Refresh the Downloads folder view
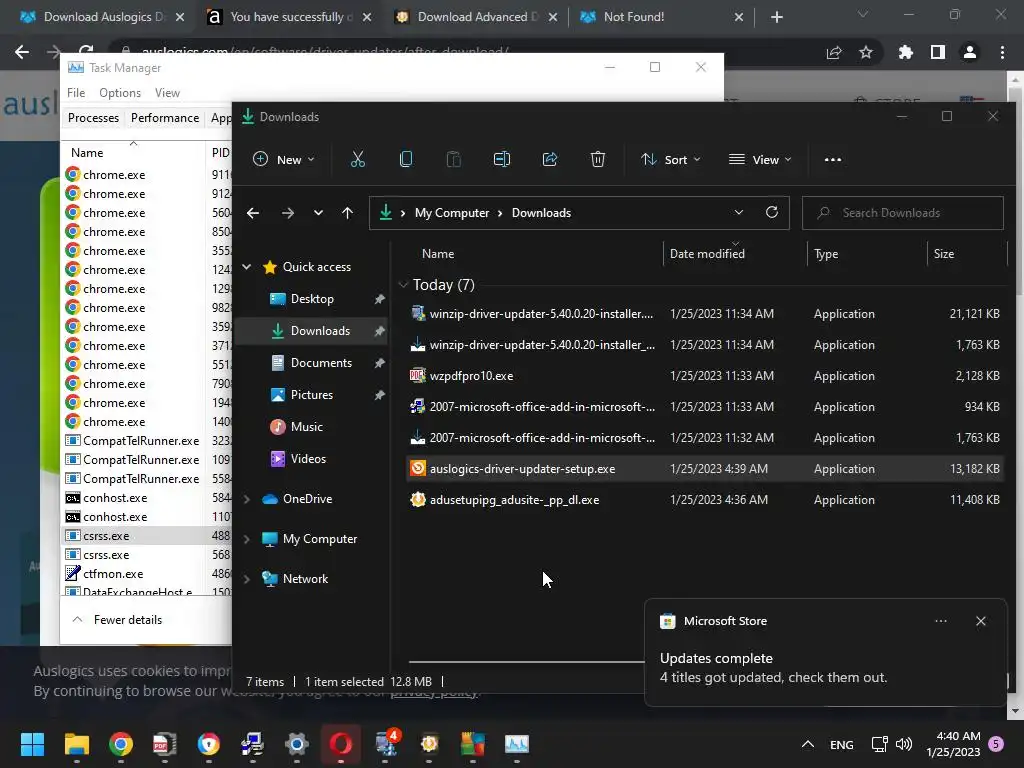Screen dimensions: 1024x768 point(772,212)
